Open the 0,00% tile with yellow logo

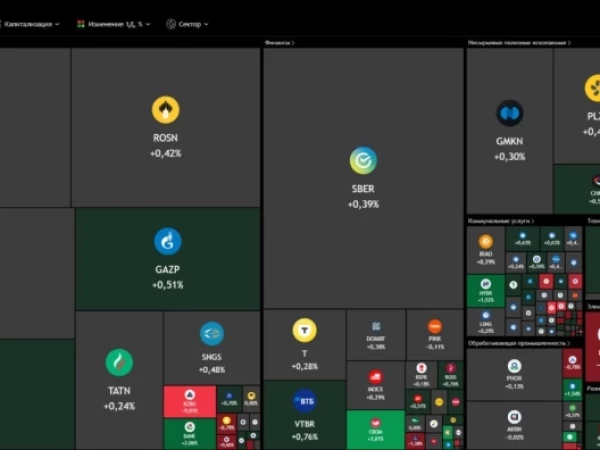click(251, 399)
